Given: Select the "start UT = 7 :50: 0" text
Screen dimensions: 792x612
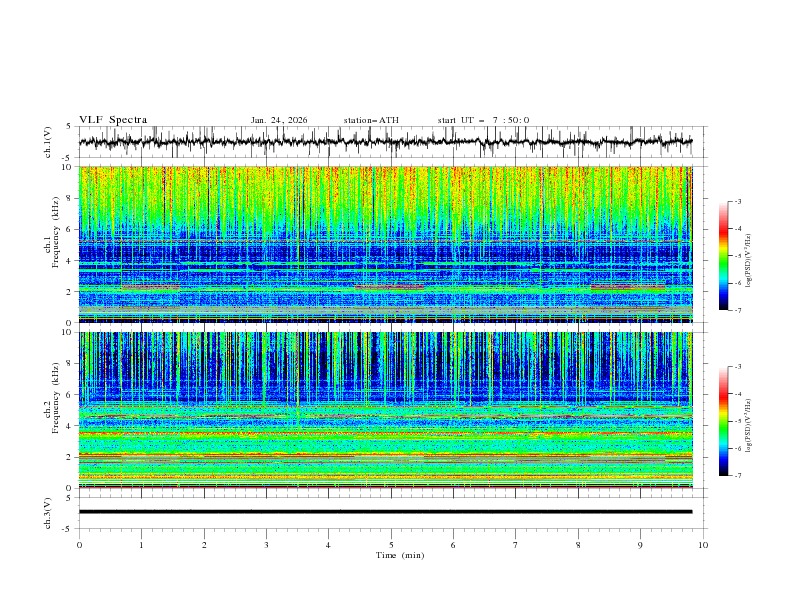Looking at the screenshot, I should click(483, 120).
